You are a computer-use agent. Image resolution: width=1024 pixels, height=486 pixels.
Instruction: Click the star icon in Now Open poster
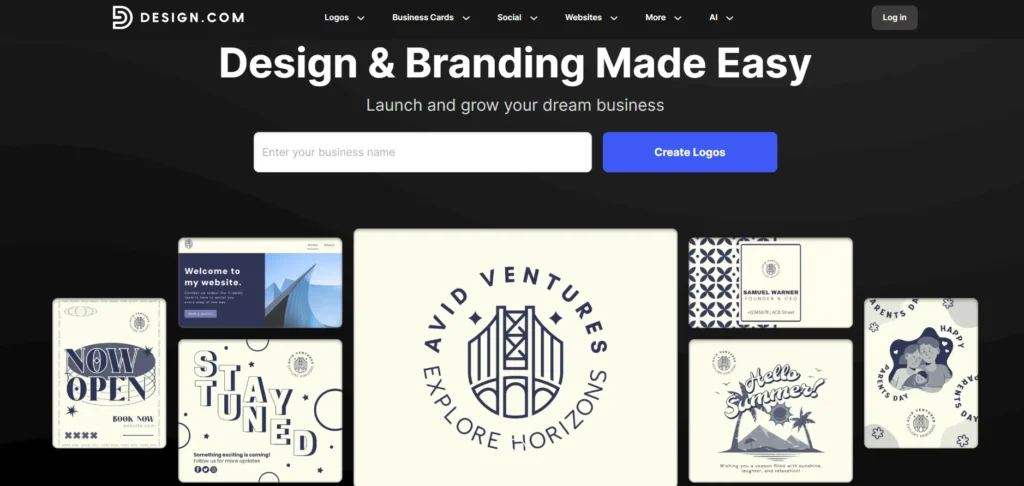71,411
